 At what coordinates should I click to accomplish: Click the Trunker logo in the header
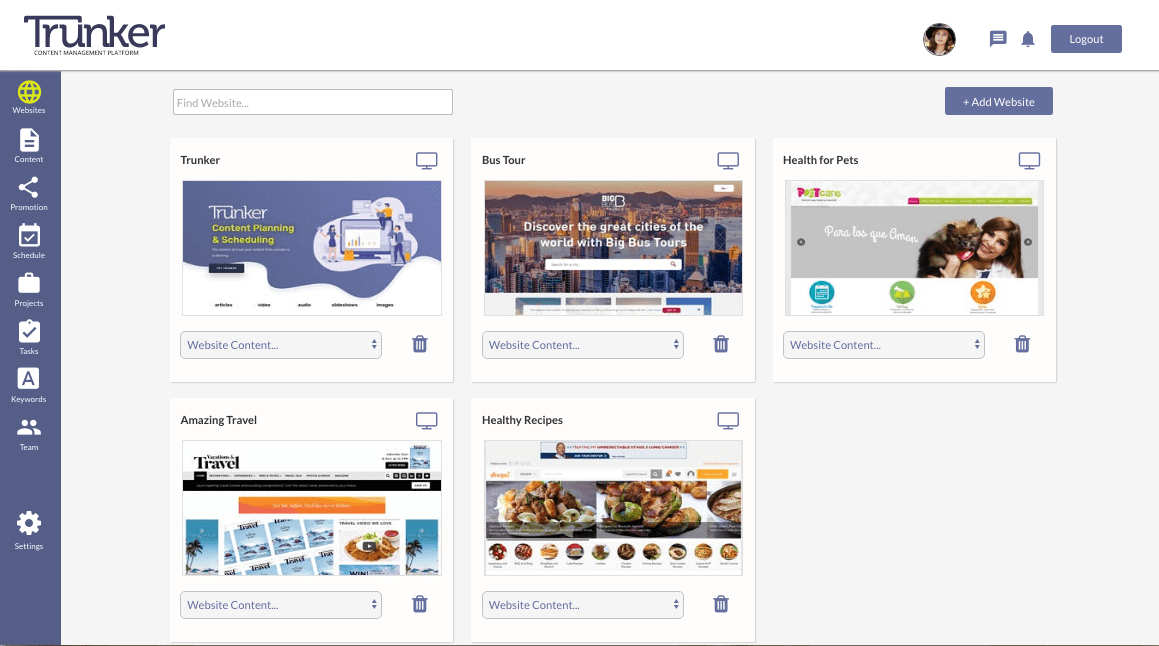95,35
